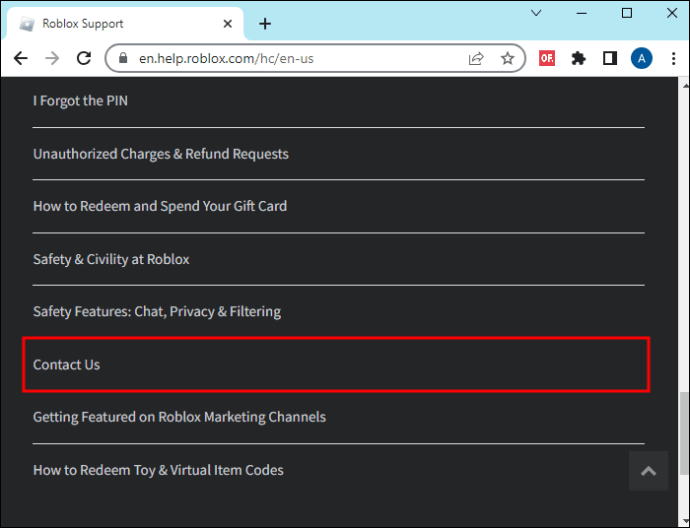690x528 pixels.
Task: Open a new tab with the plus button
Action: pos(265,24)
